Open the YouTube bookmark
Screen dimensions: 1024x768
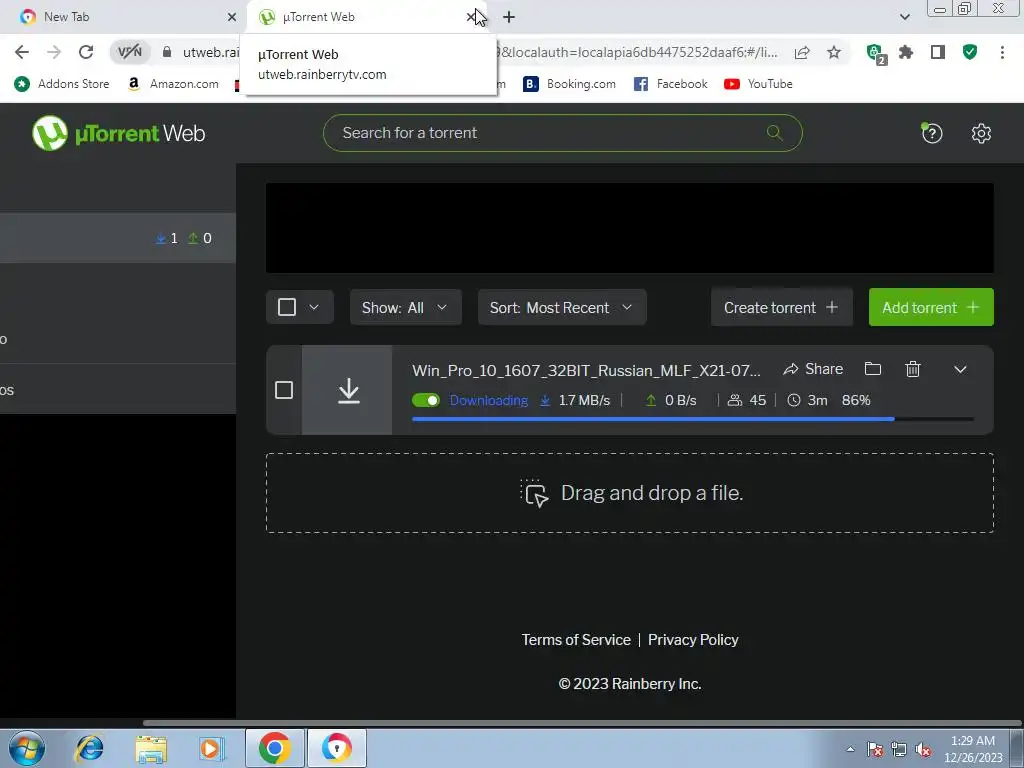pos(758,84)
